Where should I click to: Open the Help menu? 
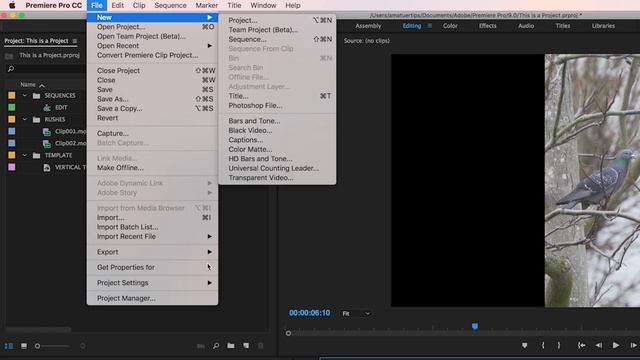pos(293,5)
